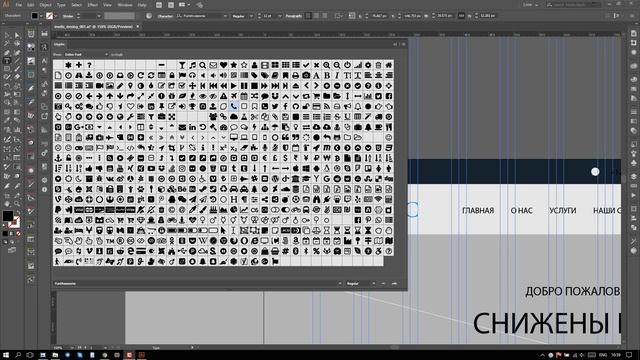Open font size dropdown in control bar
Viewport: 640px width, 360px height.
click(x=280, y=16)
